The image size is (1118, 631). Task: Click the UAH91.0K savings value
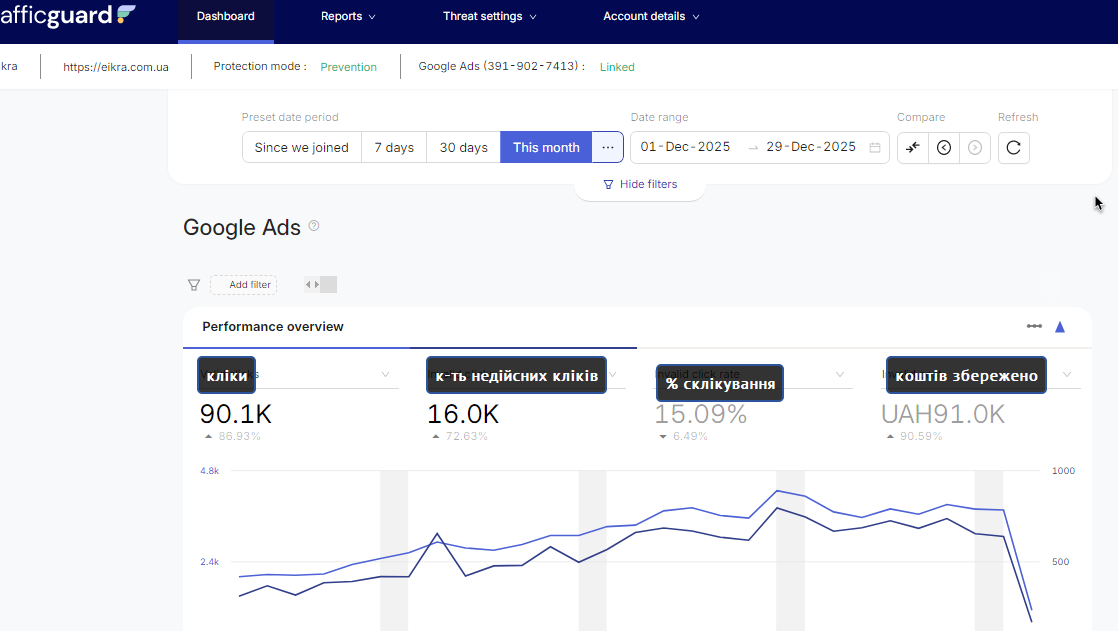click(943, 414)
